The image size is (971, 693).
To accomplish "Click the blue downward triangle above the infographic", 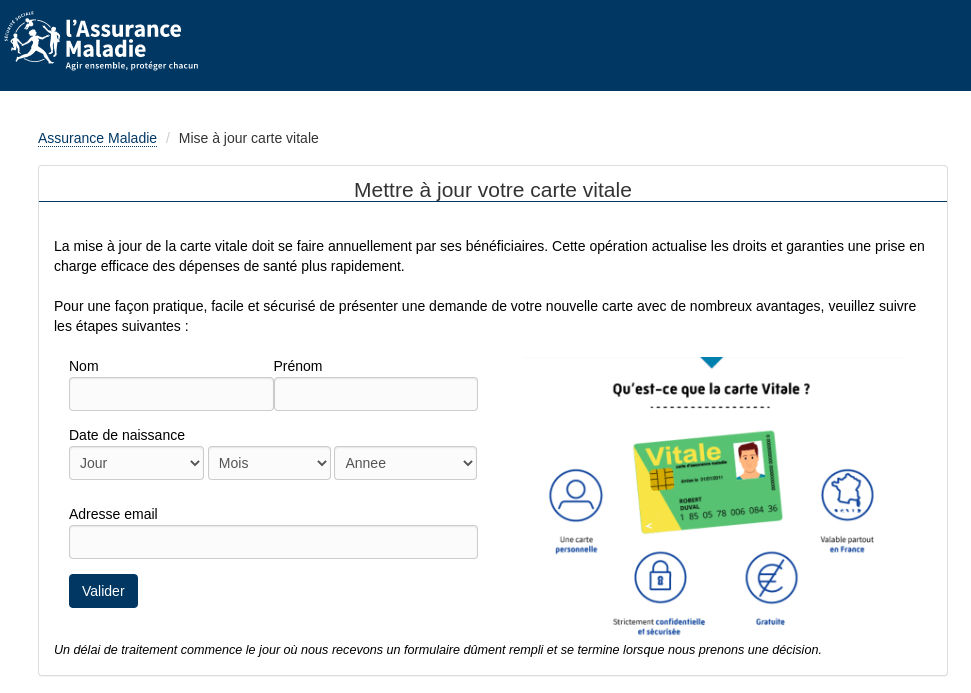I will click(711, 362).
